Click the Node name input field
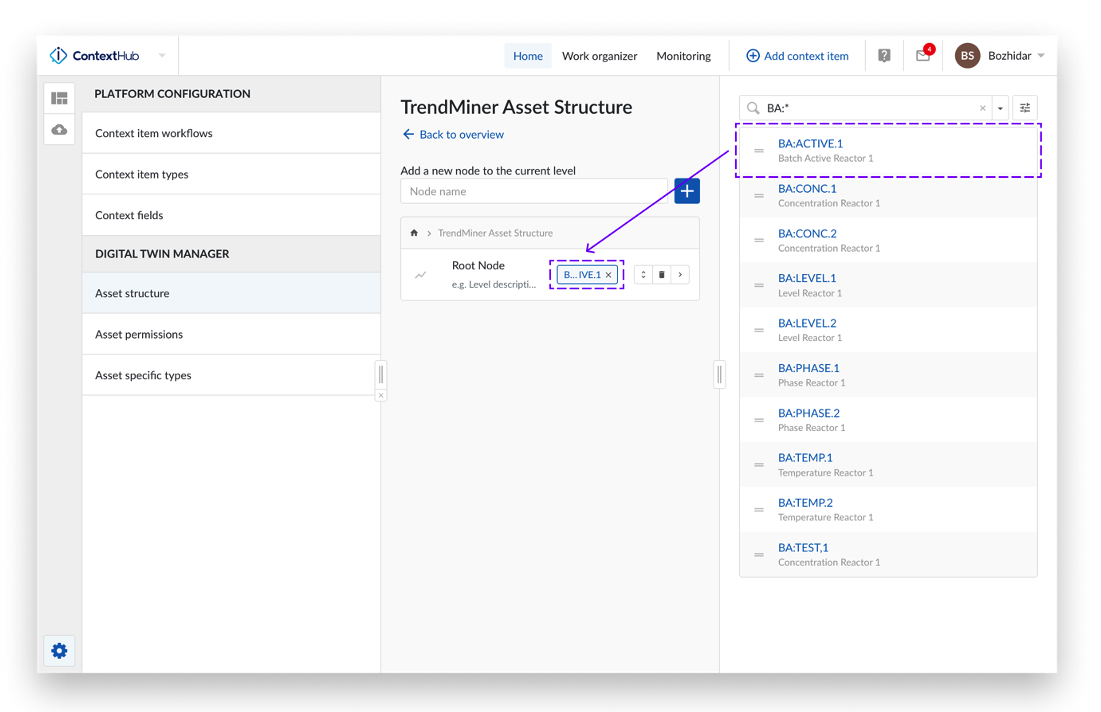This screenshot has height=712, width=1101. [534, 191]
